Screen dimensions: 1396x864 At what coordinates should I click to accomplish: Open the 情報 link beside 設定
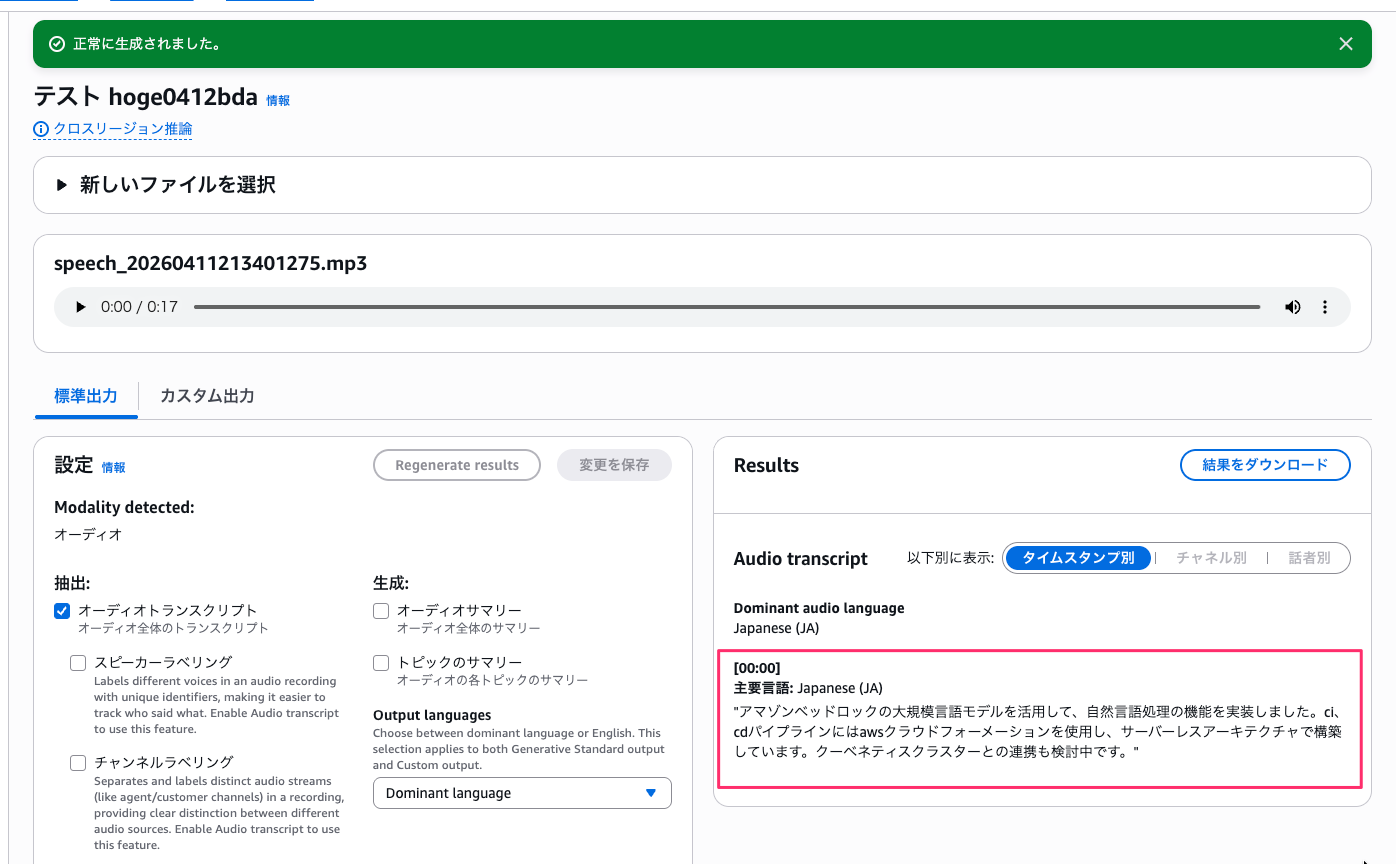114,467
